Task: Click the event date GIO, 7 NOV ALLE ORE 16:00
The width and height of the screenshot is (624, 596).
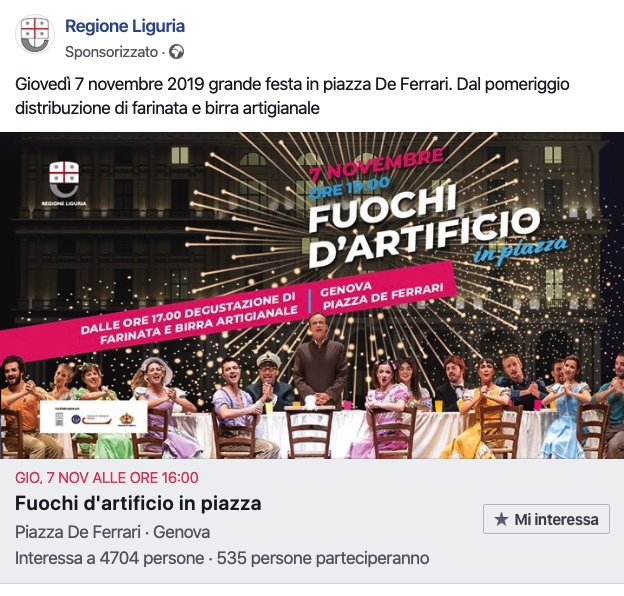Action: pos(107,477)
